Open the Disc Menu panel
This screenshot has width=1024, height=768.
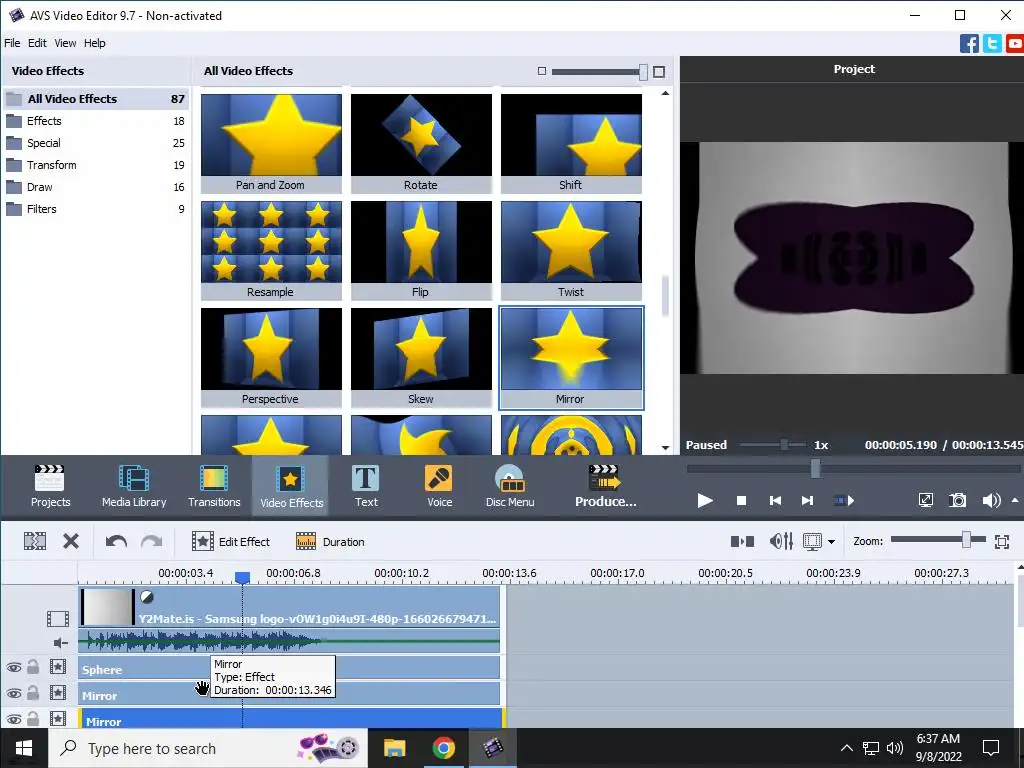(x=510, y=486)
